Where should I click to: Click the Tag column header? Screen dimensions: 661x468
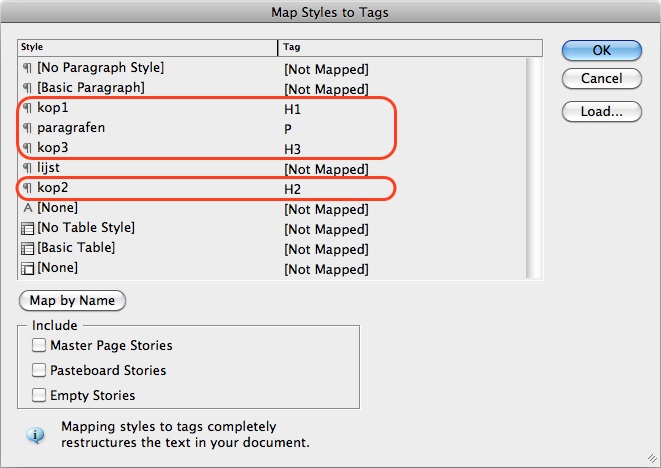[x=410, y=47]
